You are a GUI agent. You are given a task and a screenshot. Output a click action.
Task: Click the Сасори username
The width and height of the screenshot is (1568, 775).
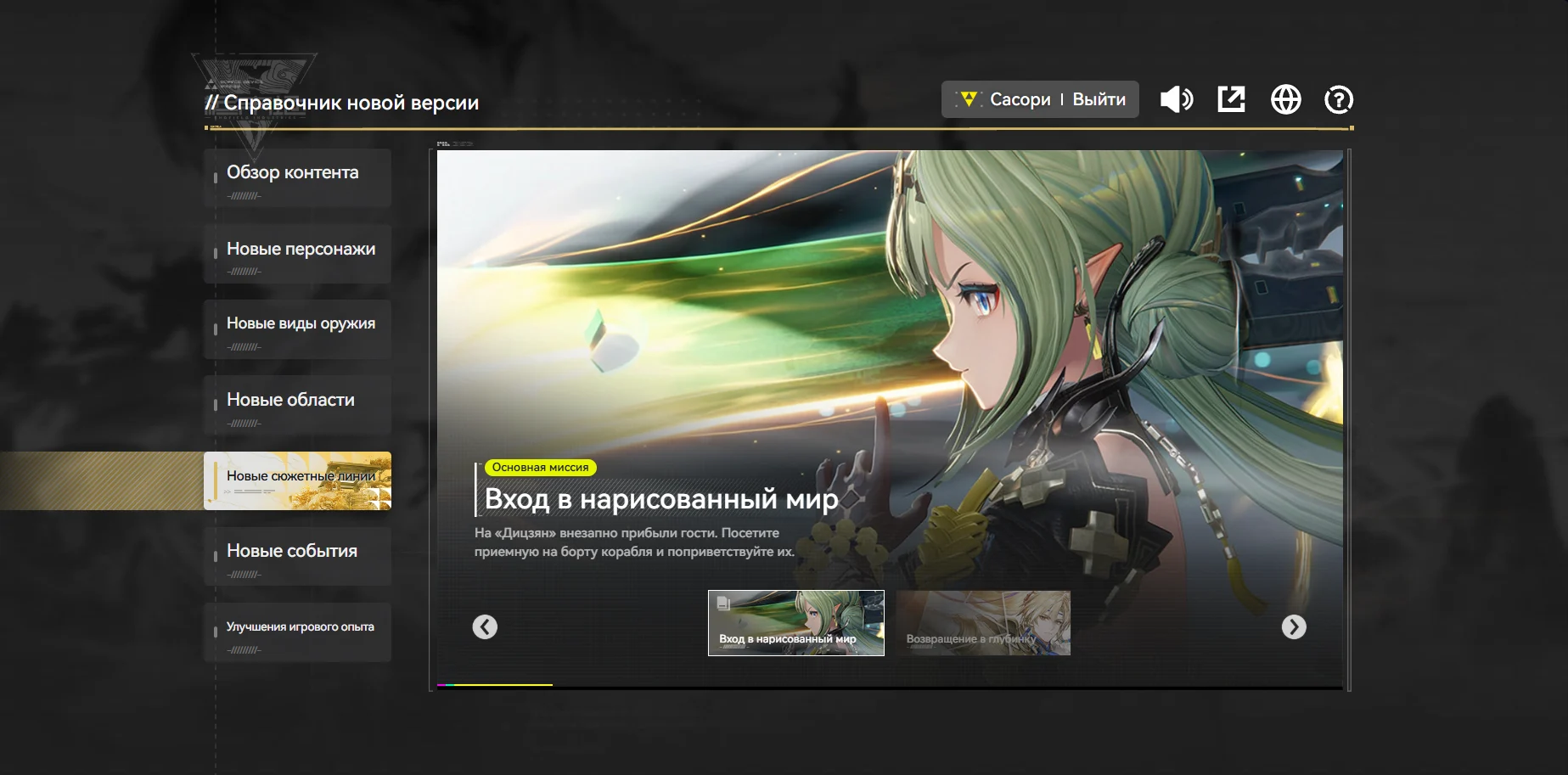coord(1020,99)
